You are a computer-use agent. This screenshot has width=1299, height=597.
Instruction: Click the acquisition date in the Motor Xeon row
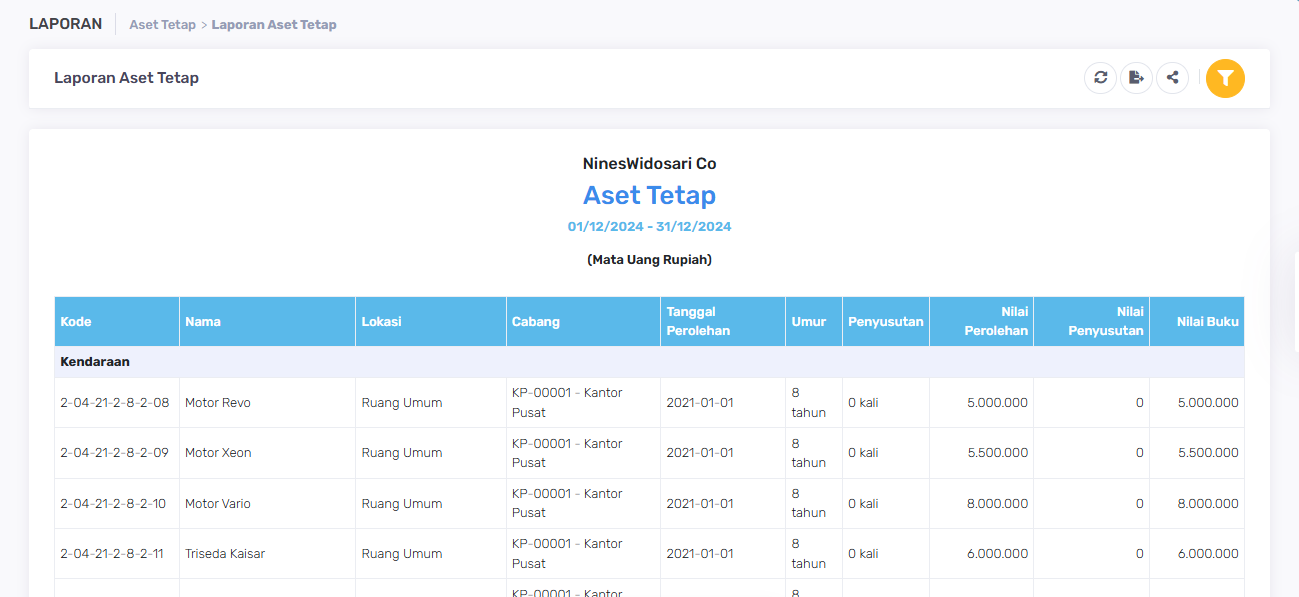[x=700, y=453]
